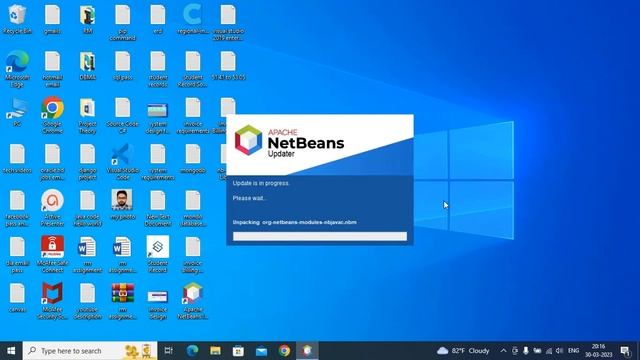Open Microsoft Store from the taskbar
This screenshot has height=360, width=640.
coord(238,351)
